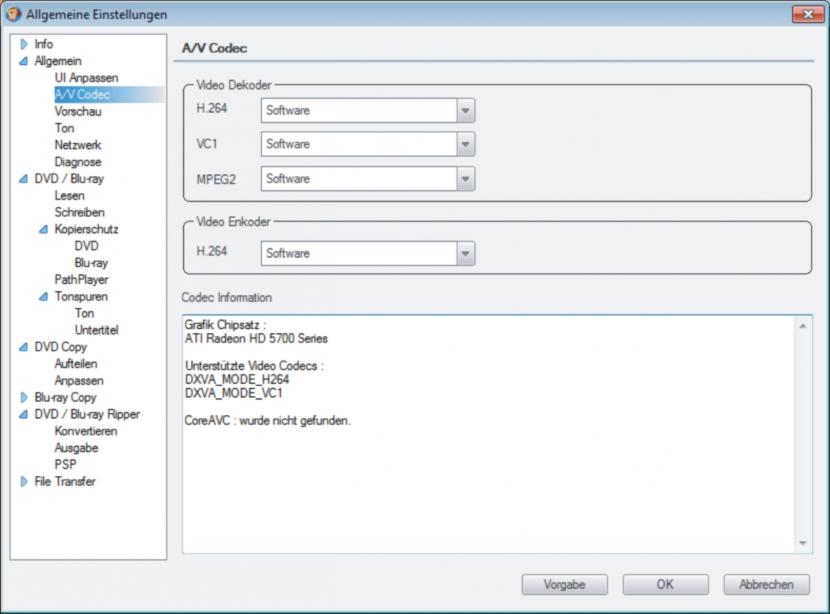Open the DVD entry under Kopierschutz
The height and width of the screenshot is (614, 830).
(x=86, y=246)
